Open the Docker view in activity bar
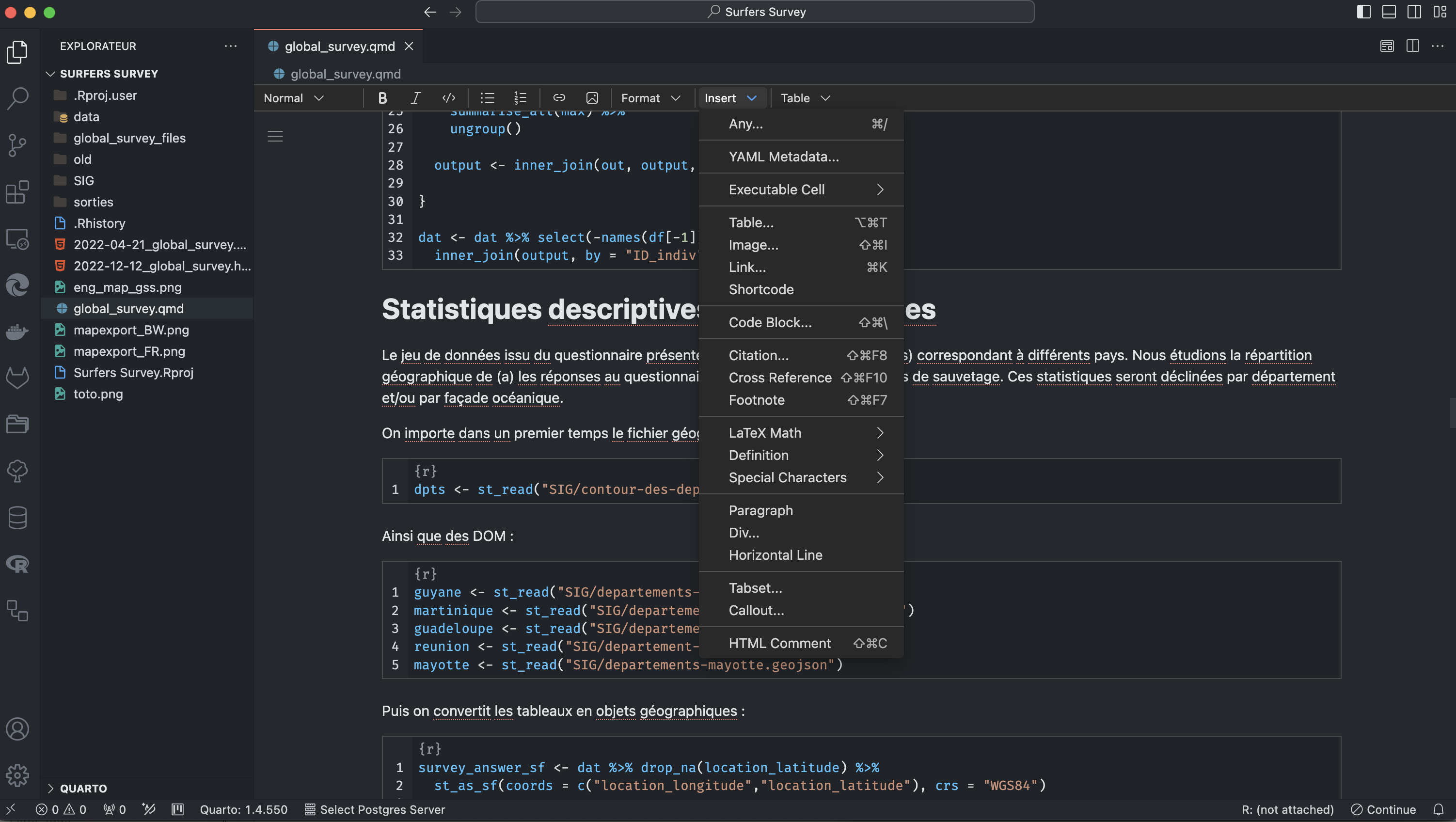1456x822 pixels. coord(17,332)
